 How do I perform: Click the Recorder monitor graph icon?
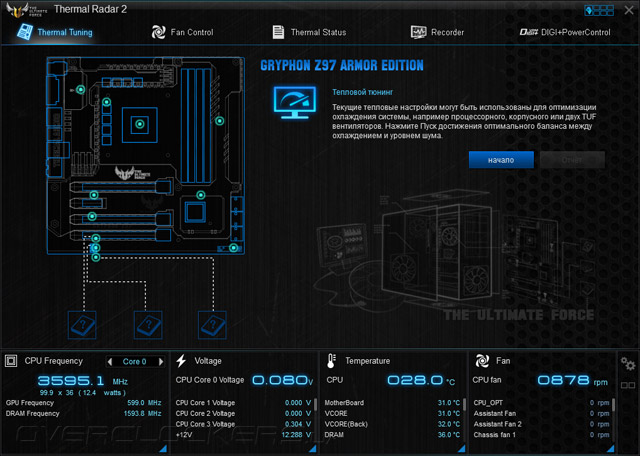pos(418,32)
